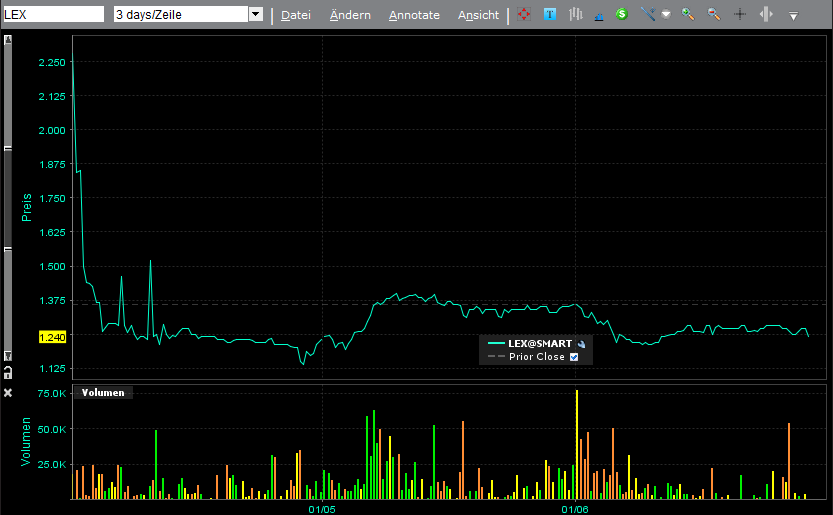Toggle the Prior Close checkbox
The image size is (833, 515).
(x=574, y=357)
